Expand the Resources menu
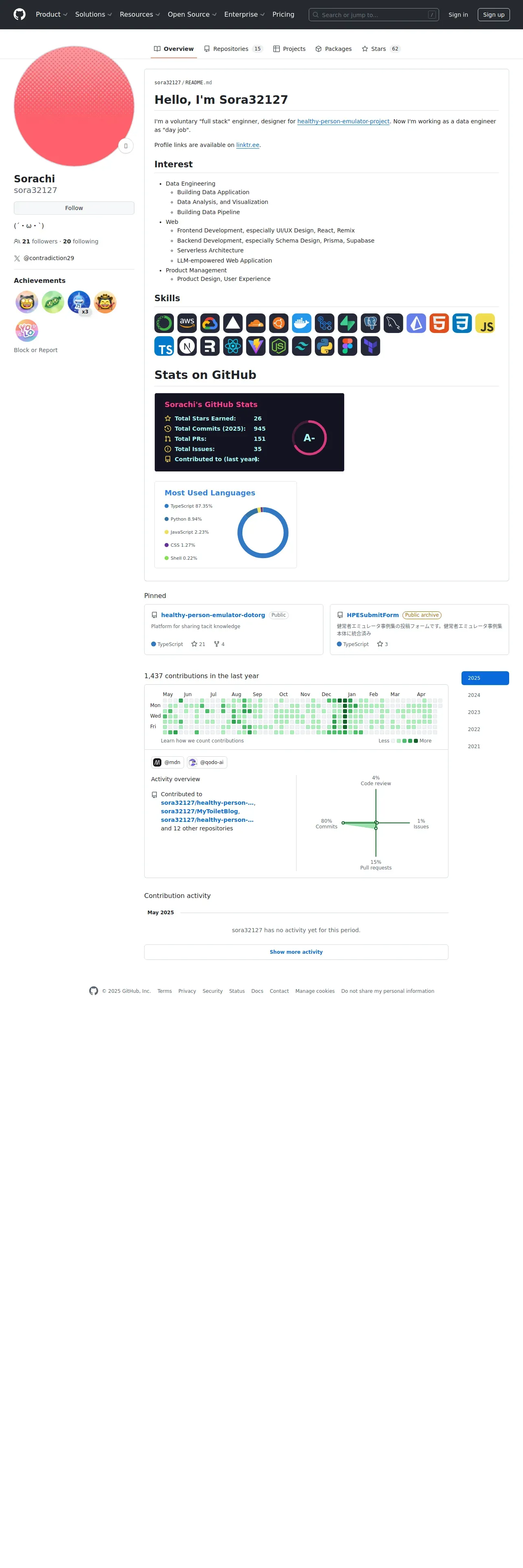This screenshot has height=1568, width=523. [x=139, y=15]
